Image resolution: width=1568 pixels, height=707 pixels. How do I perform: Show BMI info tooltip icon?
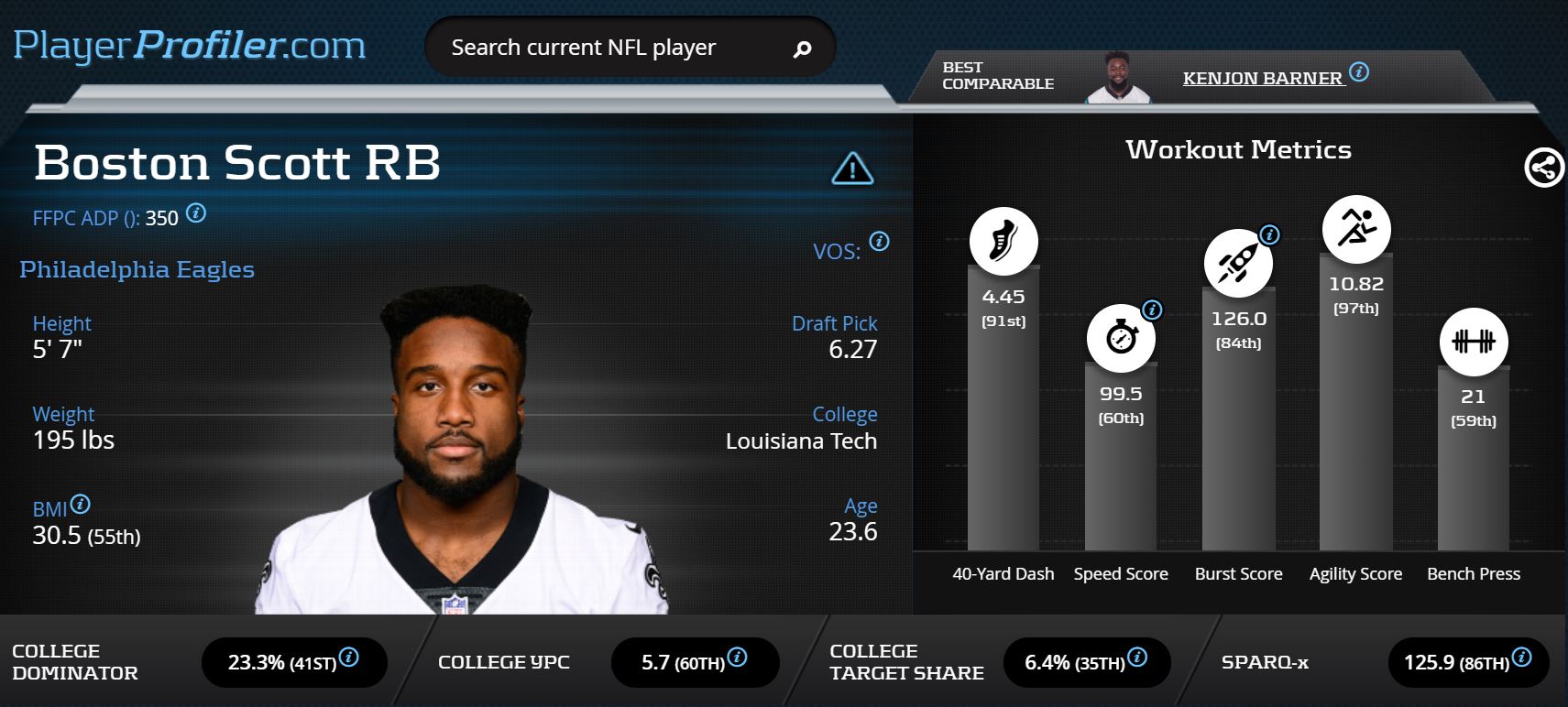point(81,504)
